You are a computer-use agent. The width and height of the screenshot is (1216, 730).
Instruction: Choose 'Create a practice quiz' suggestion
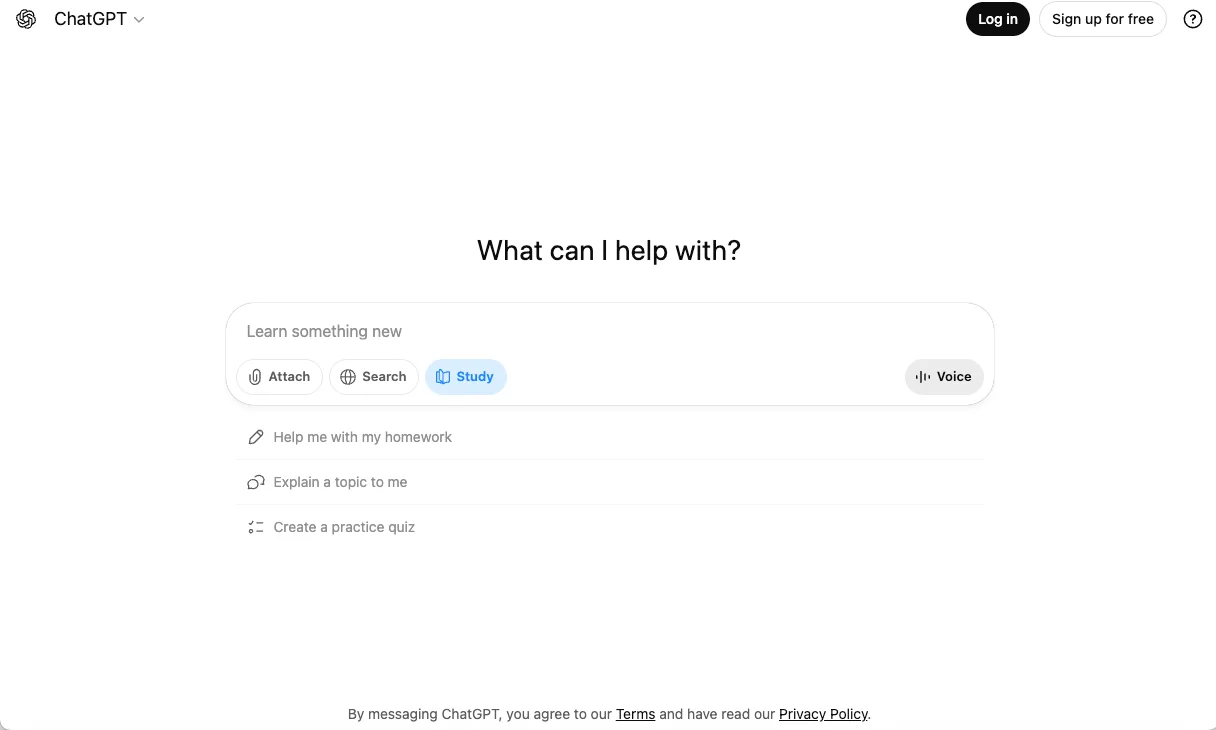610,527
